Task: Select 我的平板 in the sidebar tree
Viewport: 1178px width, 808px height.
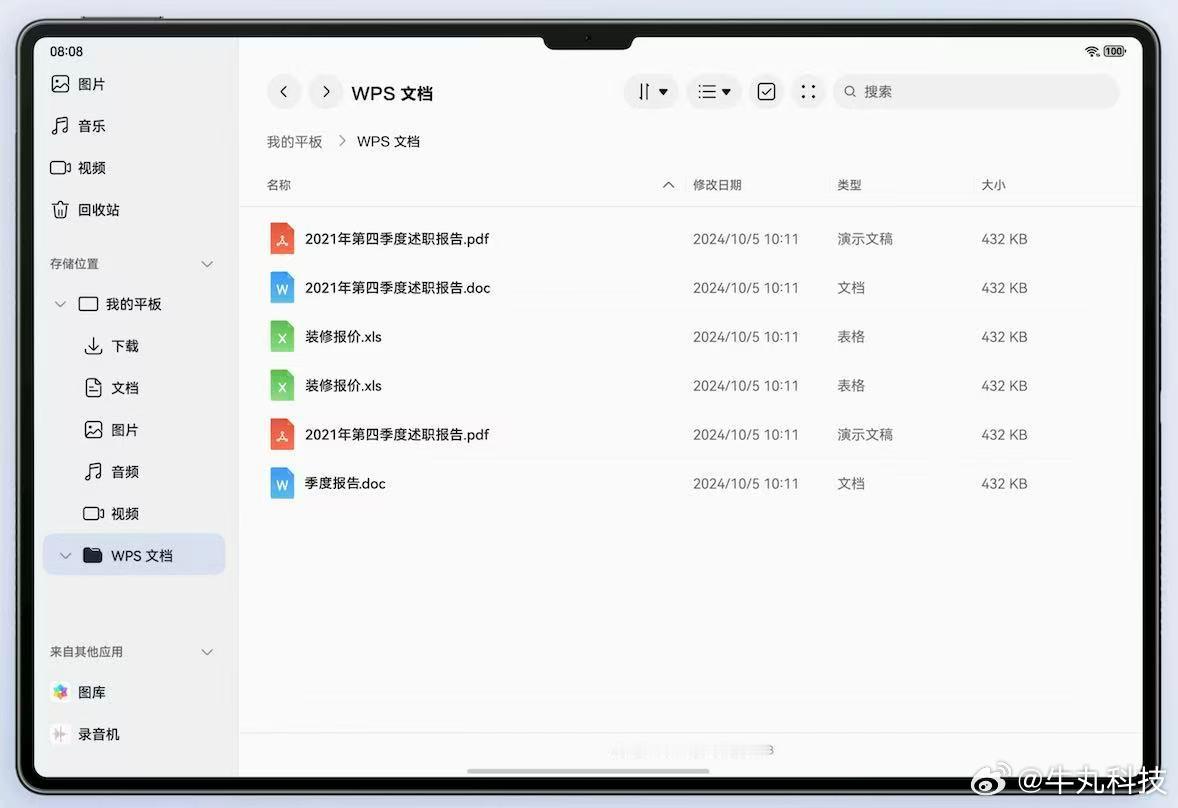Action: tap(120, 304)
